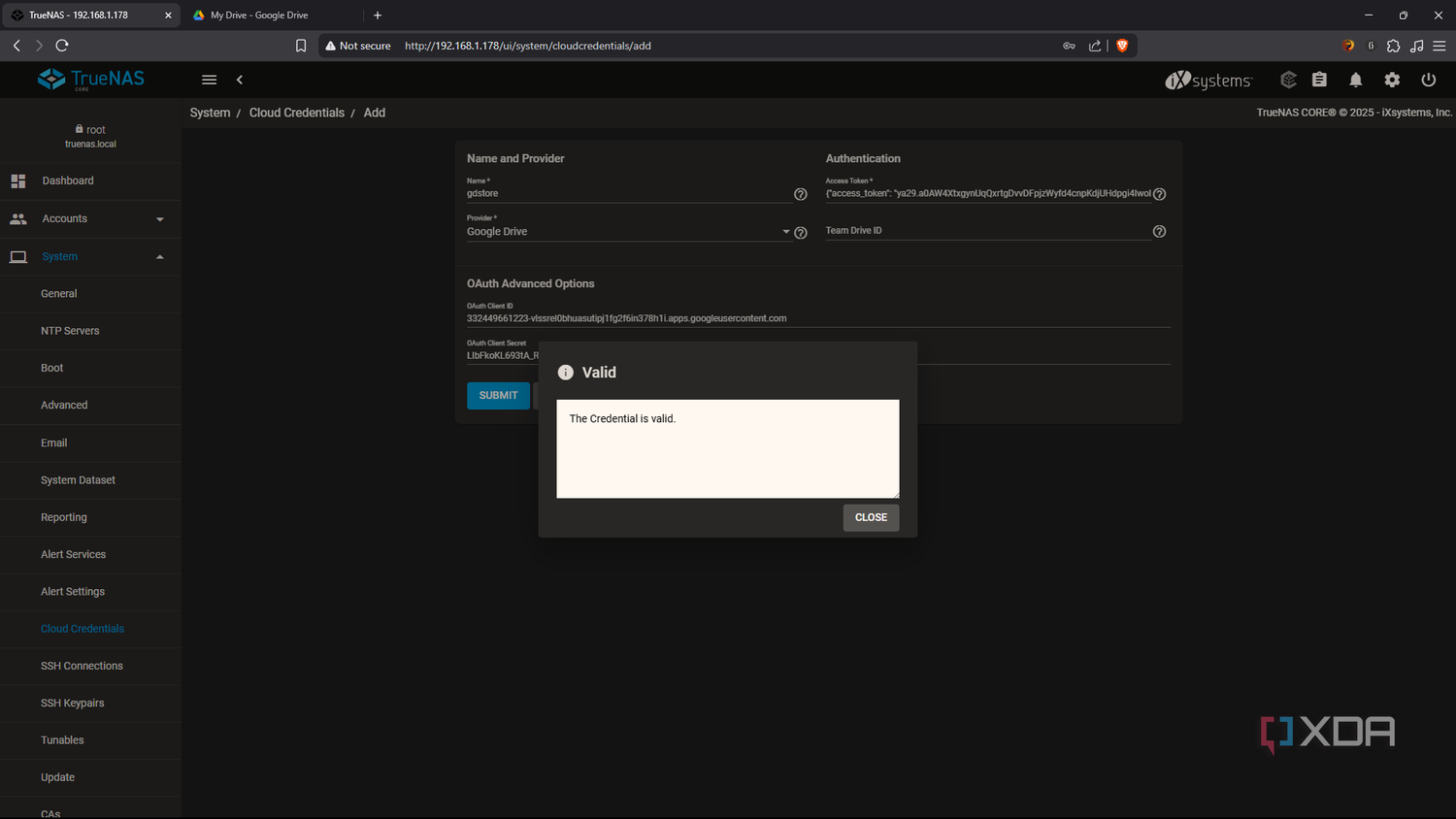Click the SUBMIT button

498,396
